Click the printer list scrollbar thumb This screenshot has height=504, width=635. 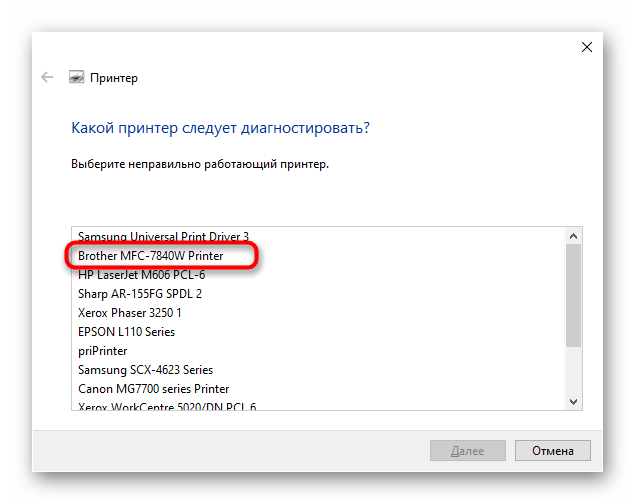click(573, 295)
